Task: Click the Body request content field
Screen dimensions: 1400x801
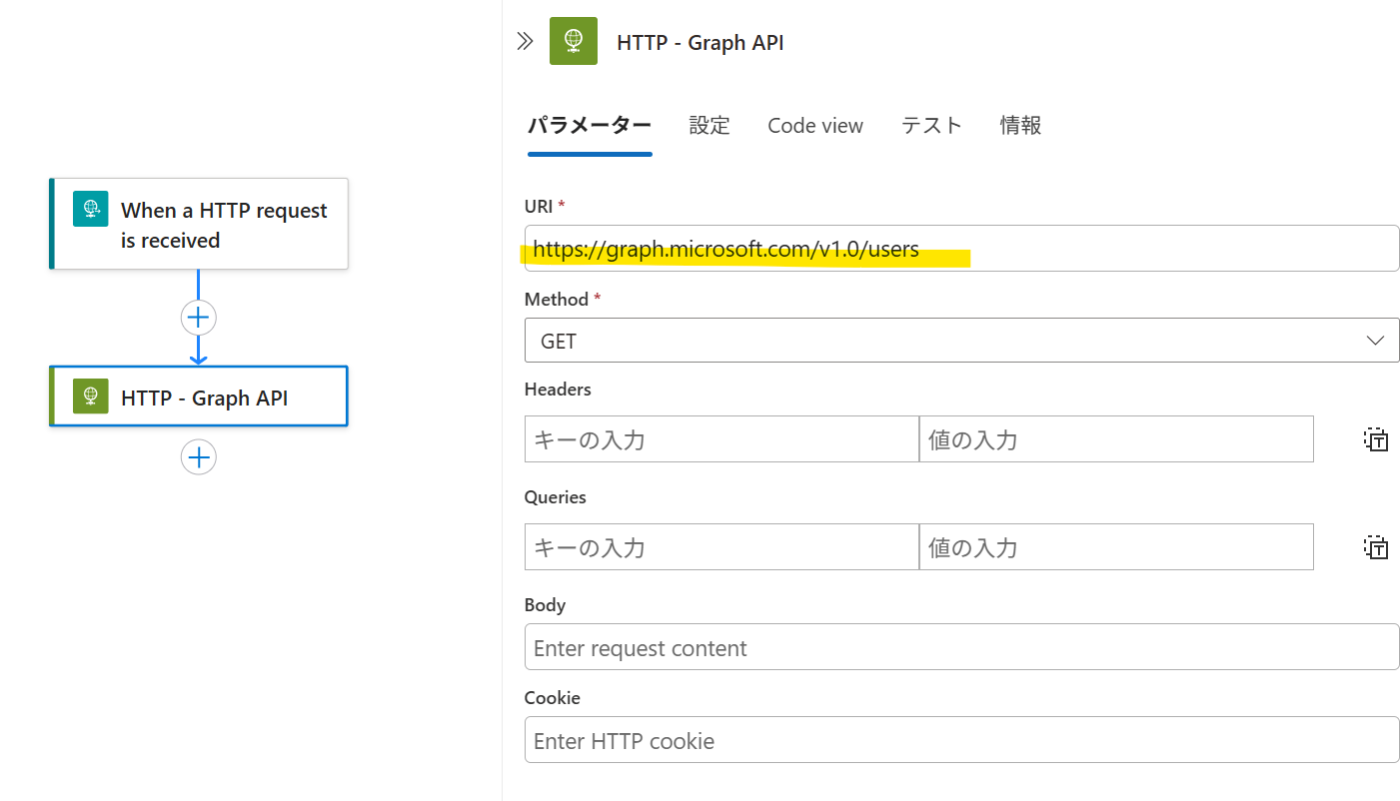Action: [x=961, y=647]
